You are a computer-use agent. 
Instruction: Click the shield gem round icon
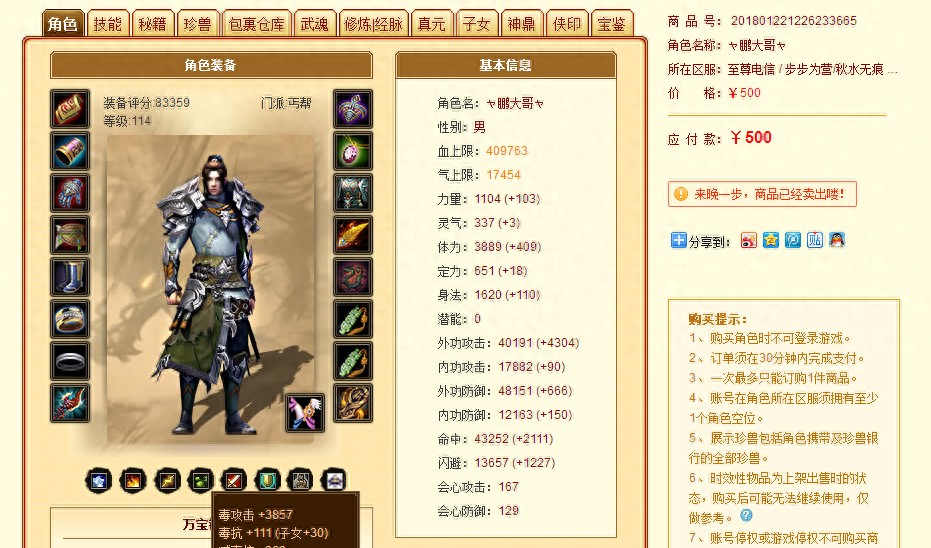[267, 480]
